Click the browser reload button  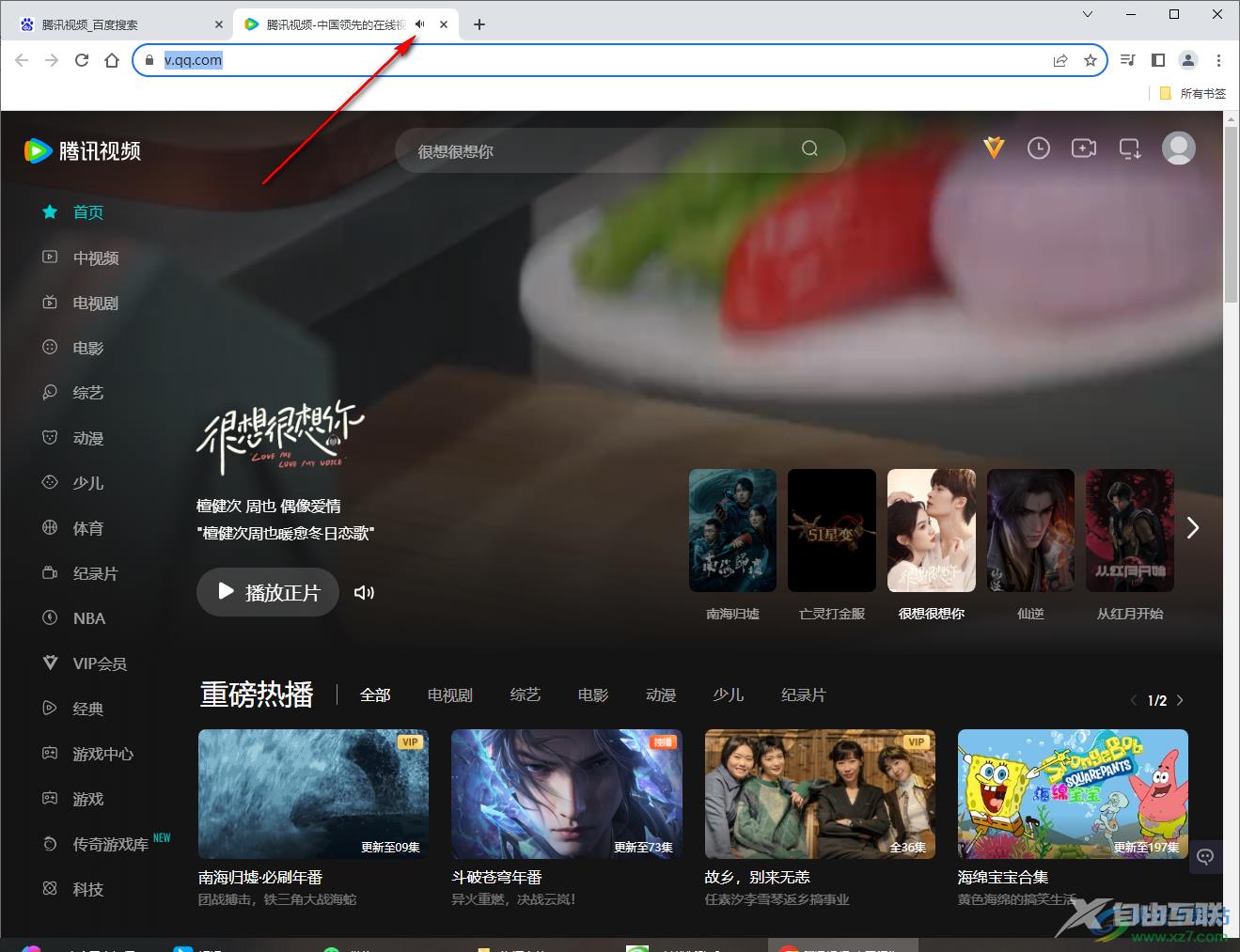click(82, 60)
